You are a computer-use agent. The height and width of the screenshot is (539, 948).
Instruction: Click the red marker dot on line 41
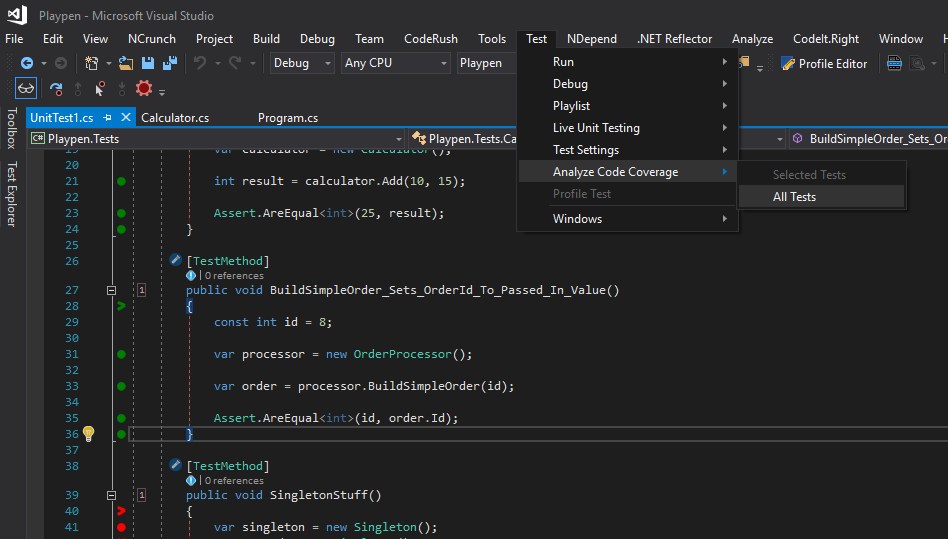[121, 527]
